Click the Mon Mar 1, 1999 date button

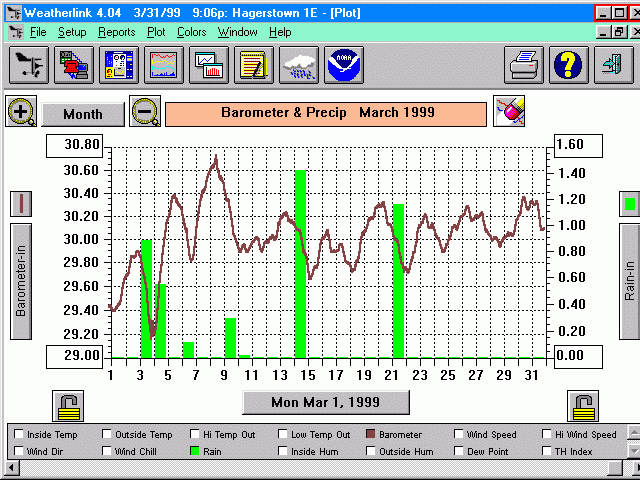tap(326, 402)
